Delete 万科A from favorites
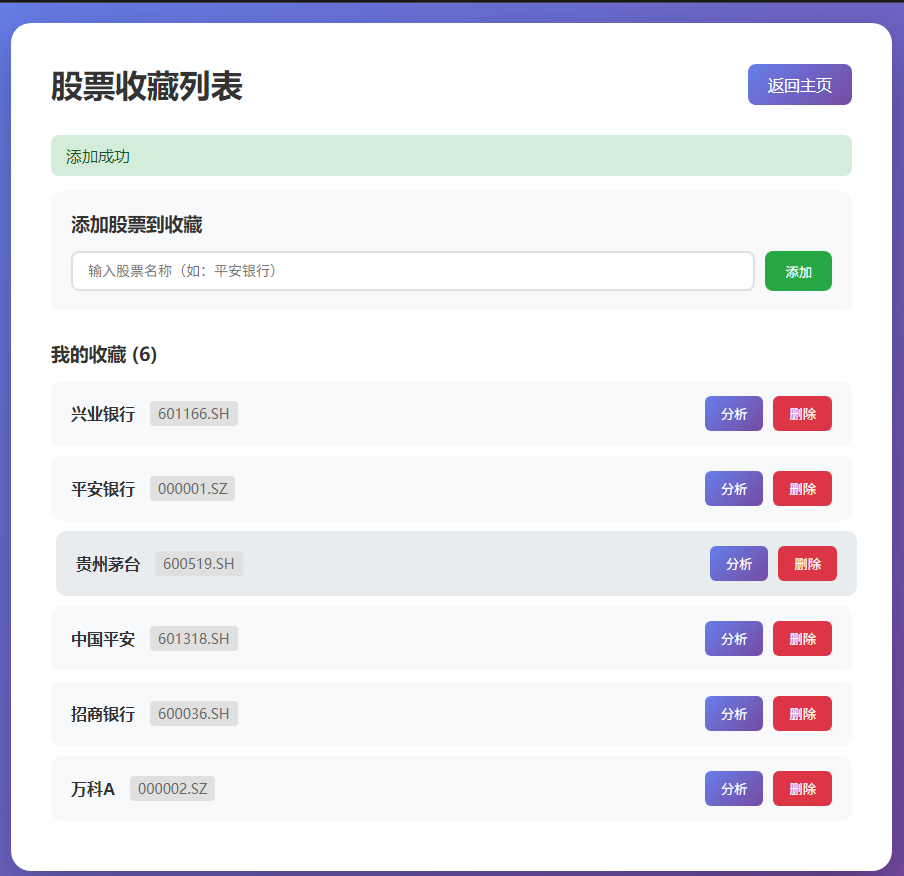 tap(802, 788)
